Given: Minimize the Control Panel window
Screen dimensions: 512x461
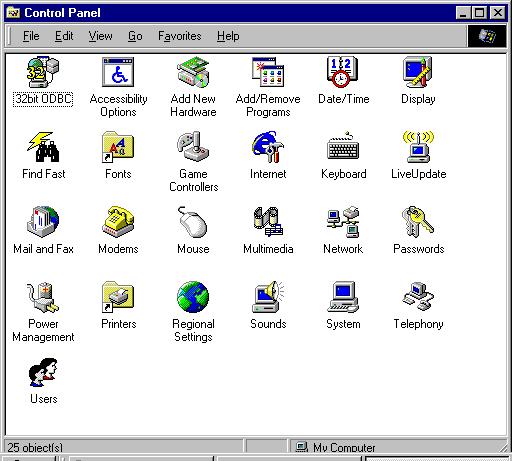Looking at the screenshot, I should pyautogui.click(x=464, y=13).
